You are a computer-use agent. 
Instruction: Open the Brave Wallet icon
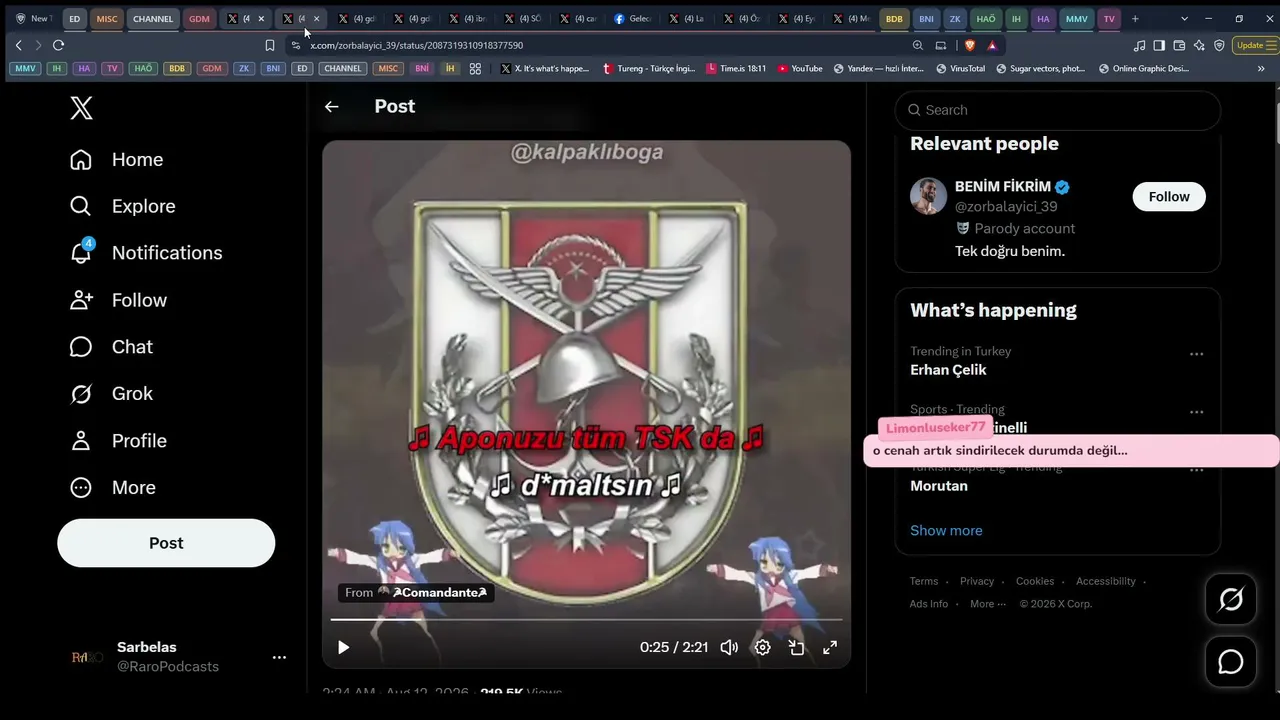click(x=1179, y=45)
